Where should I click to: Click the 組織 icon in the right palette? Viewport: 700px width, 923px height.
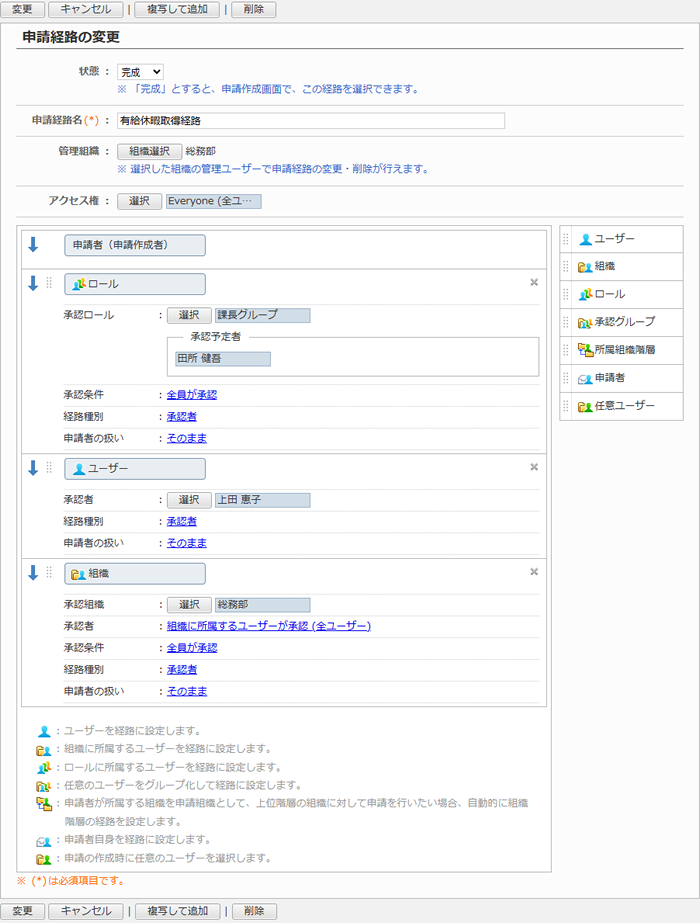pos(585,267)
